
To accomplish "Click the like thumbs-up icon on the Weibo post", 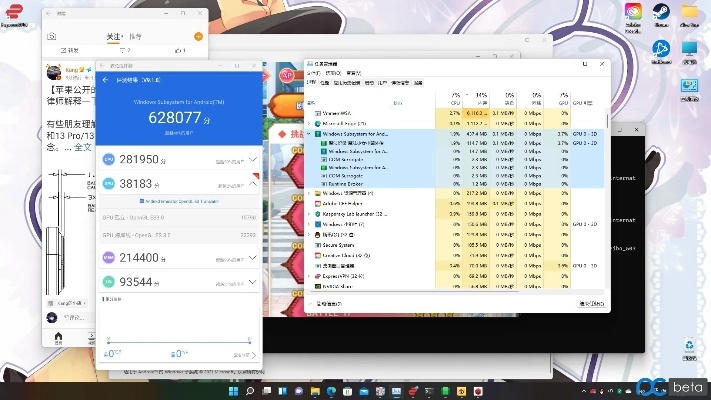I will coord(178,50).
